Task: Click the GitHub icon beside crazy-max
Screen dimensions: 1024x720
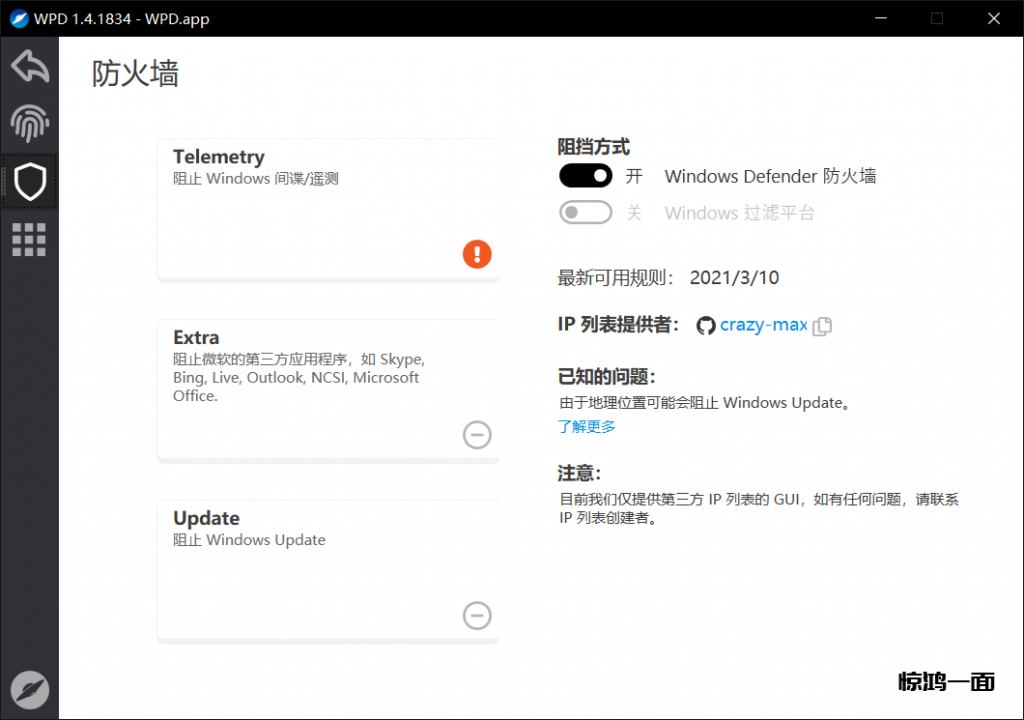Action: [x=706, y=326]
